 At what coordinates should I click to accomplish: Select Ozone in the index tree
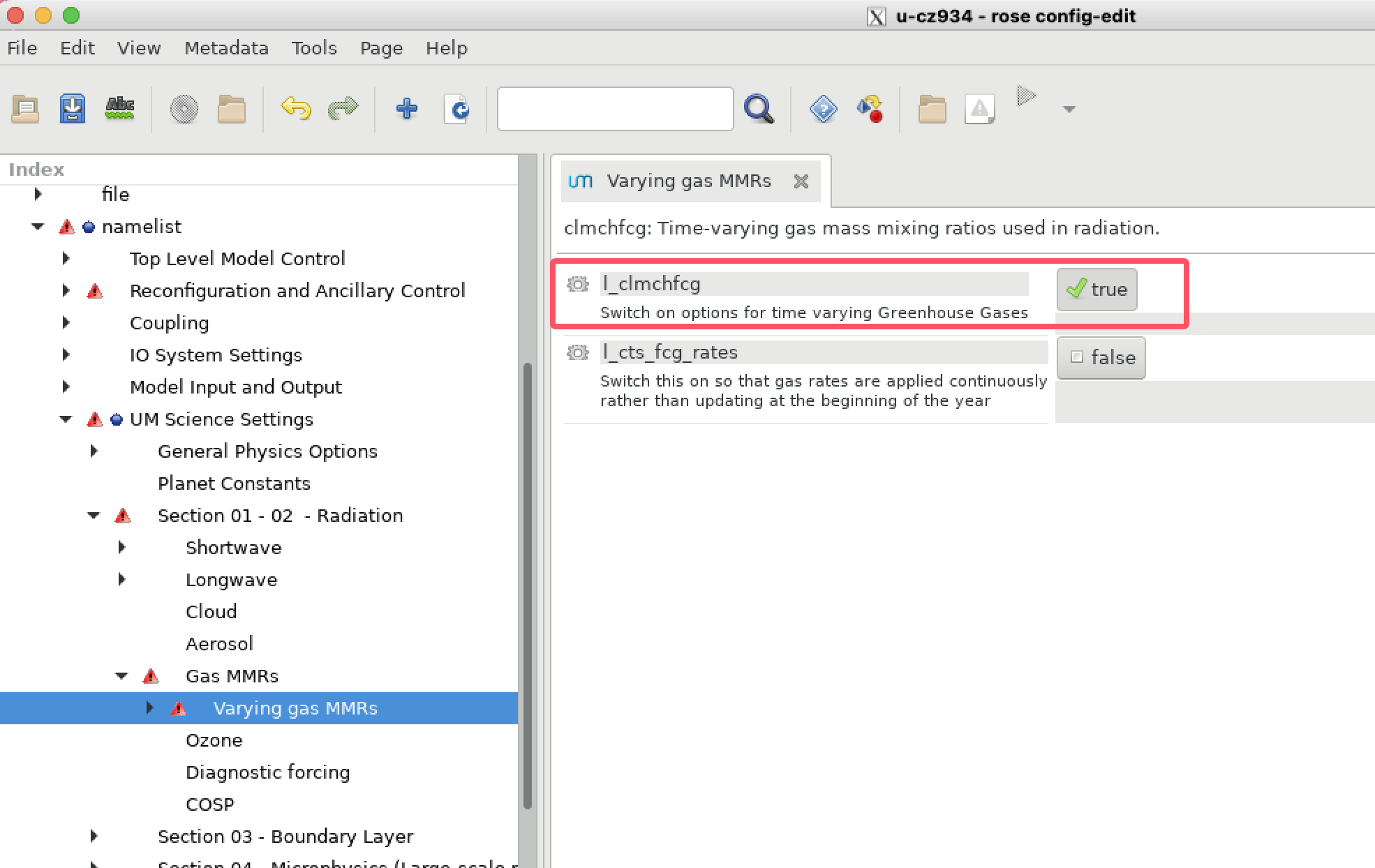(214, 740)
